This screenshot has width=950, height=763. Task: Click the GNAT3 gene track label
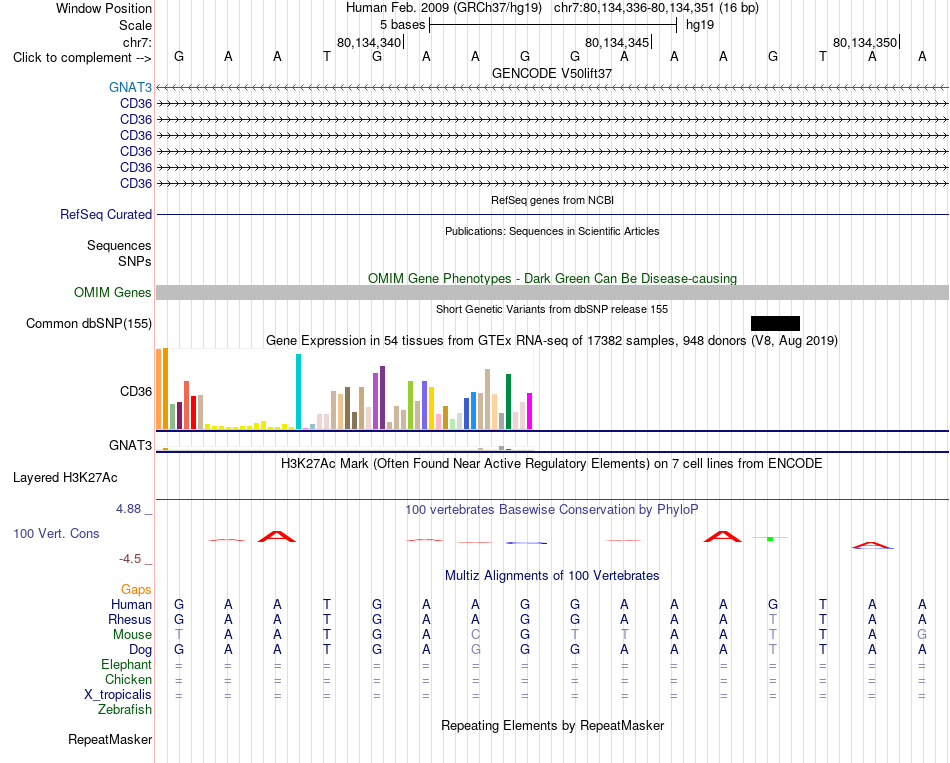pos(130,87)
